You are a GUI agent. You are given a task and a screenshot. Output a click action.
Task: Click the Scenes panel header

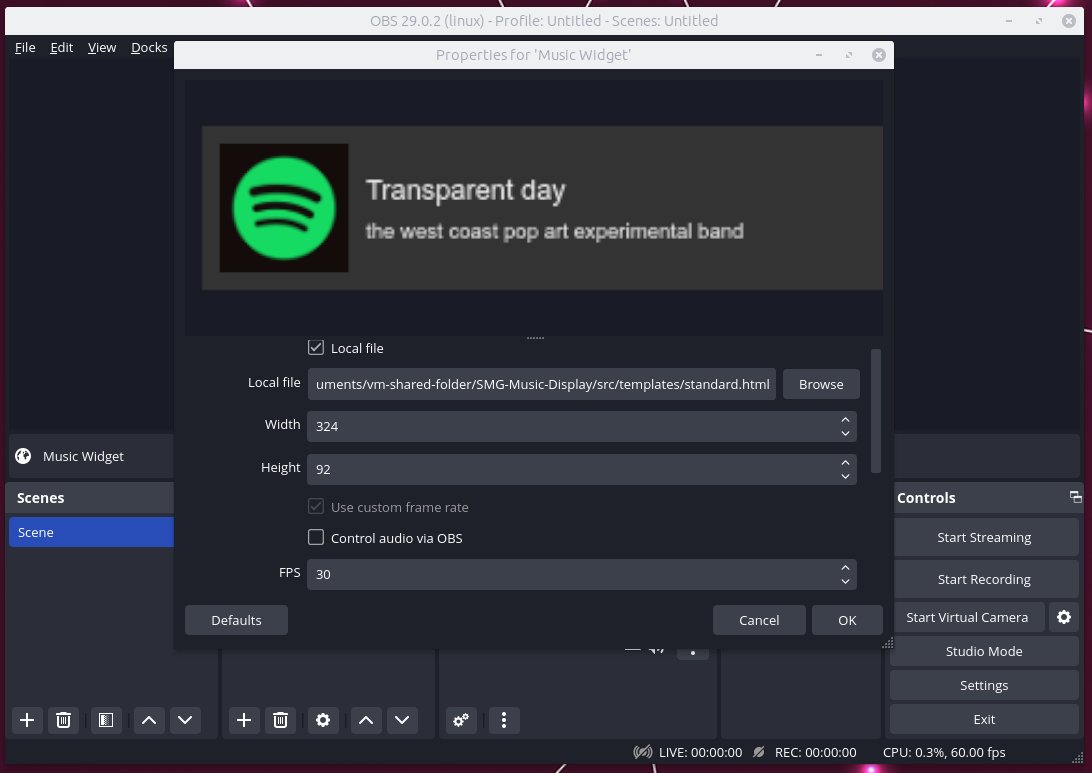coord(89,498)
